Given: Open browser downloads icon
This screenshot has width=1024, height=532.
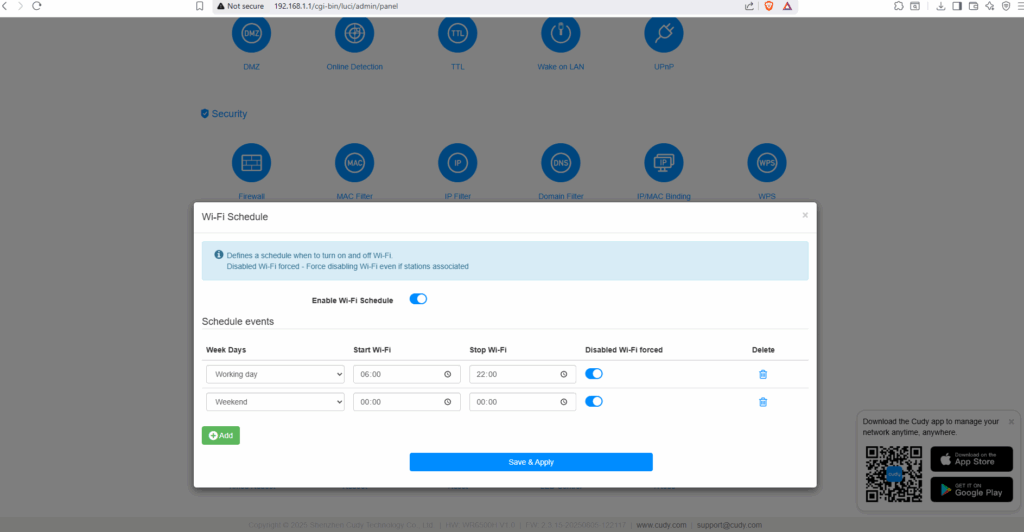Looking at the screenshot, I should pyautogui.click(x=940, y=6).
